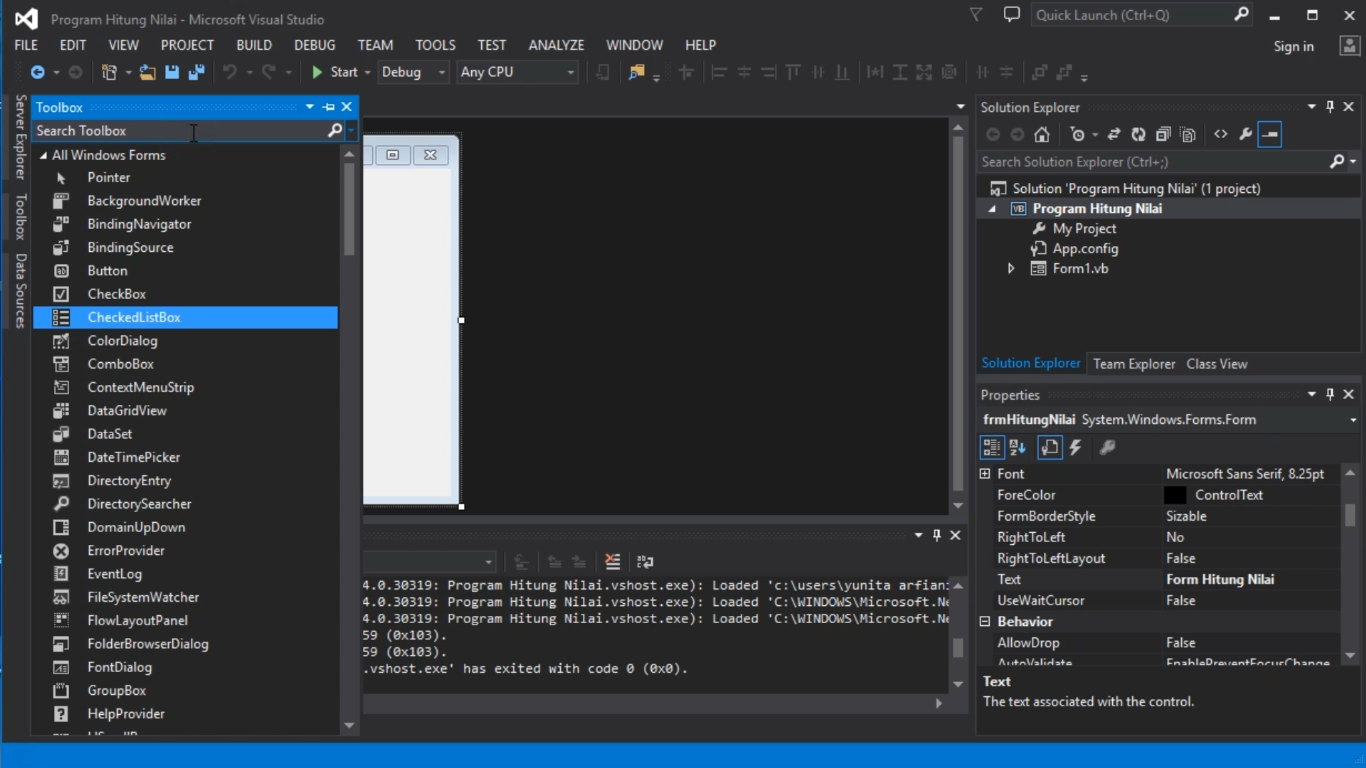Click the Navigate Backward toolbar arrow
Image resolution: width=1366 pixels, height=768 pixels.
pos(38,72)
